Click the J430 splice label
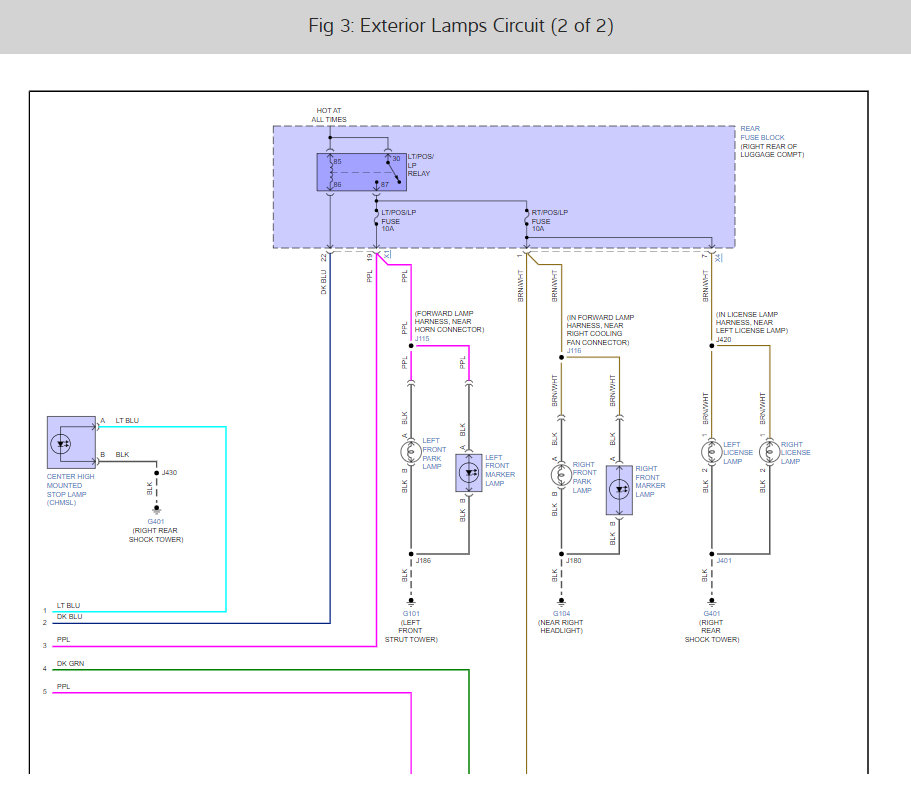The width and height of the screenshot is (911, 794). click(169, 473)
